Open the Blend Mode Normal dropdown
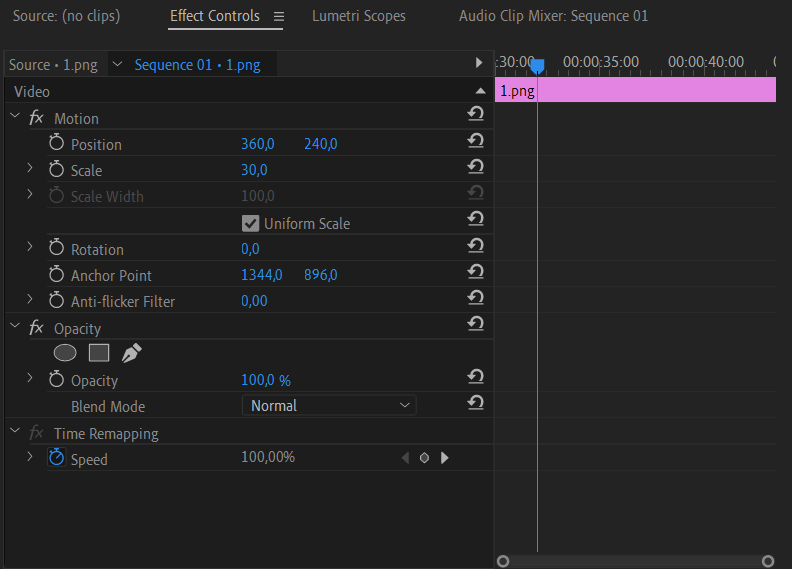 tap(329, 405)
